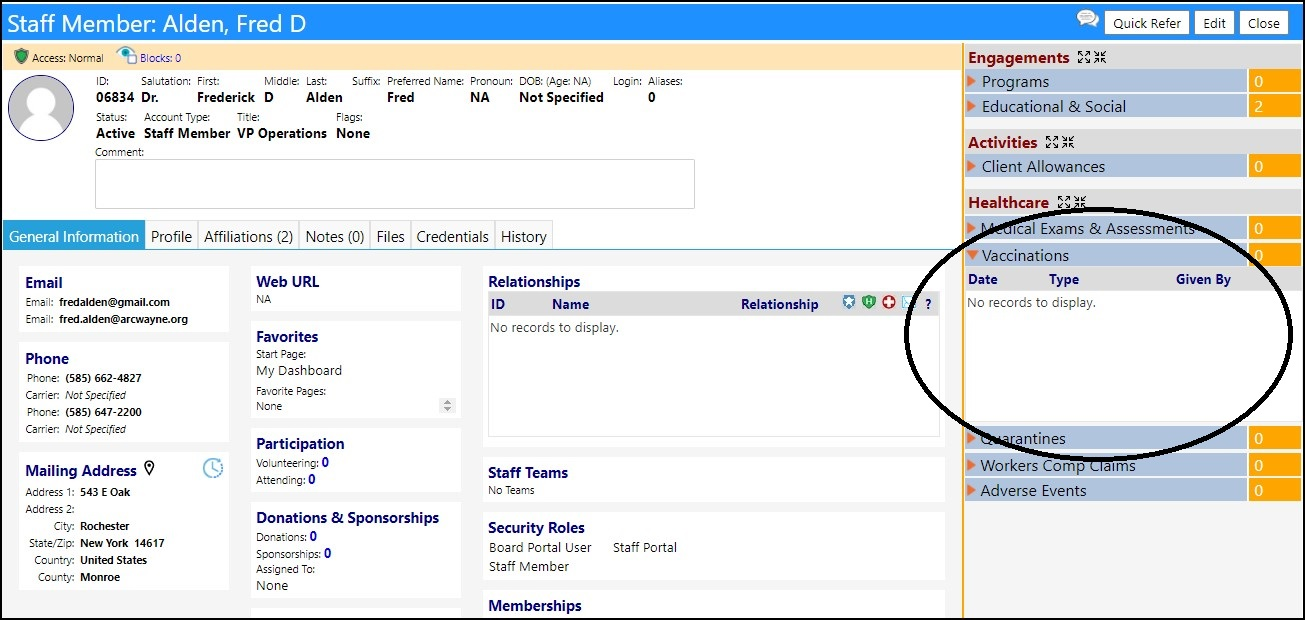The height and width of the screenshot is (620, 1305).
Task: Open the Credentials tab
Action: pyautogui.click(x=453, y=236)
